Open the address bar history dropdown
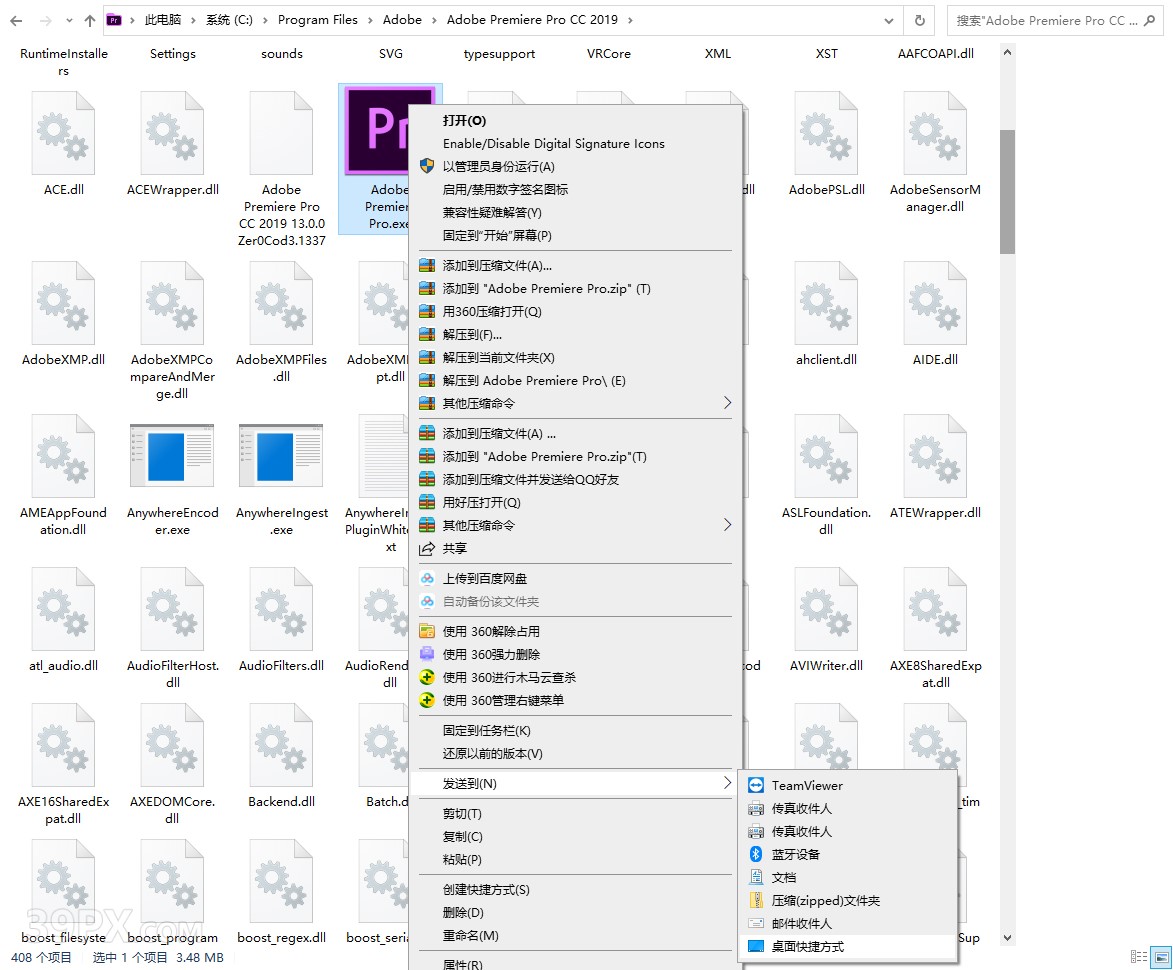Image resolution: width=1173 pixels, height=970 pixels. coord(889,20)
